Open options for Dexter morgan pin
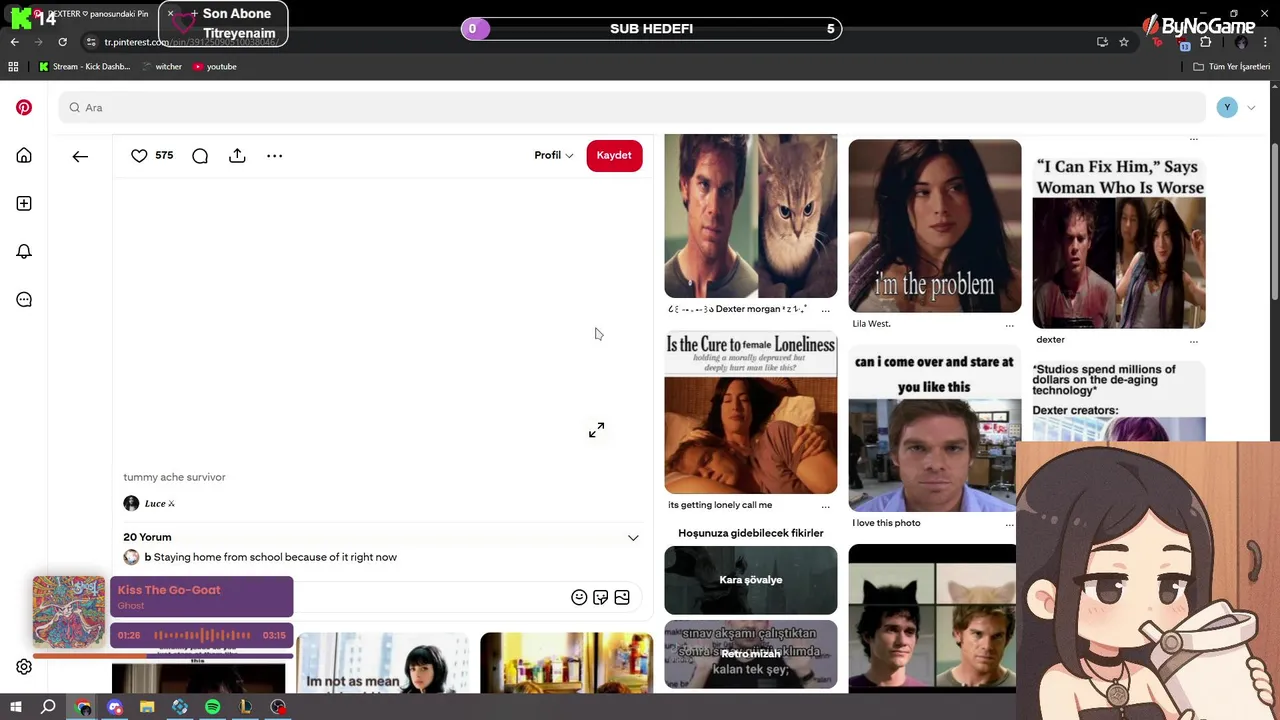Image resolution: width=1280 pixels, height=720 pixels. 825,310
